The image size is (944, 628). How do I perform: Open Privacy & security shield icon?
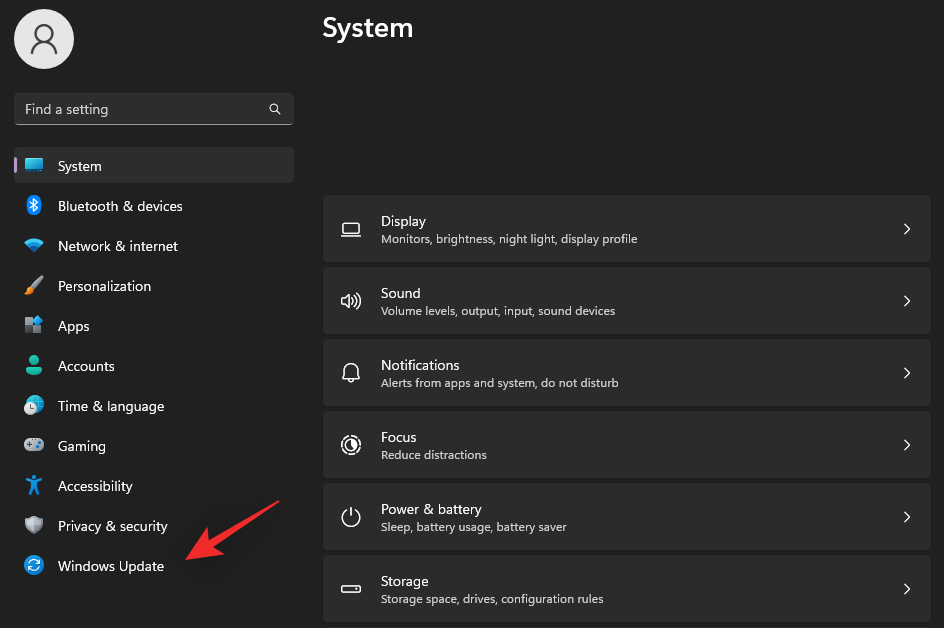pyautogui.click(x=33, y=526)
